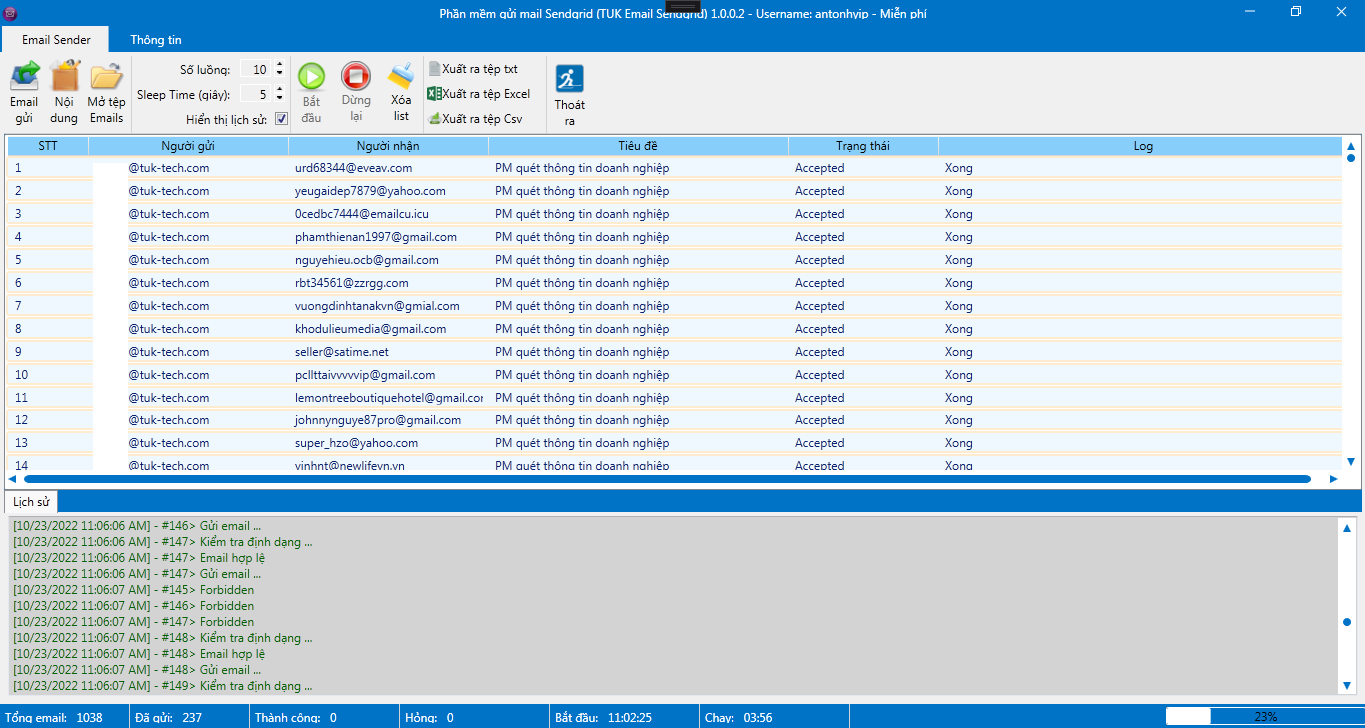Screen dimensions: 1365x728
Task: Sort by the Tiêu đề column header
Action: point(638,146)
